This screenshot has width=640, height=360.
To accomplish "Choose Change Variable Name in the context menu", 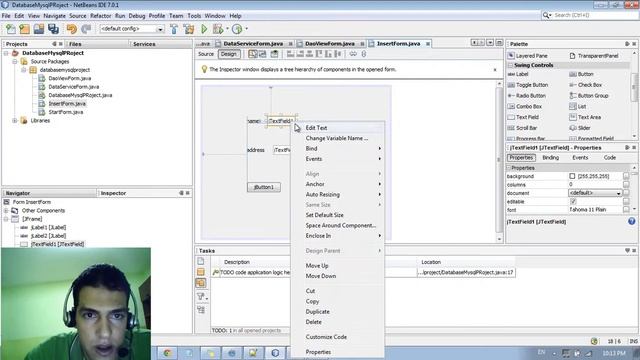I will coord(337,138).
